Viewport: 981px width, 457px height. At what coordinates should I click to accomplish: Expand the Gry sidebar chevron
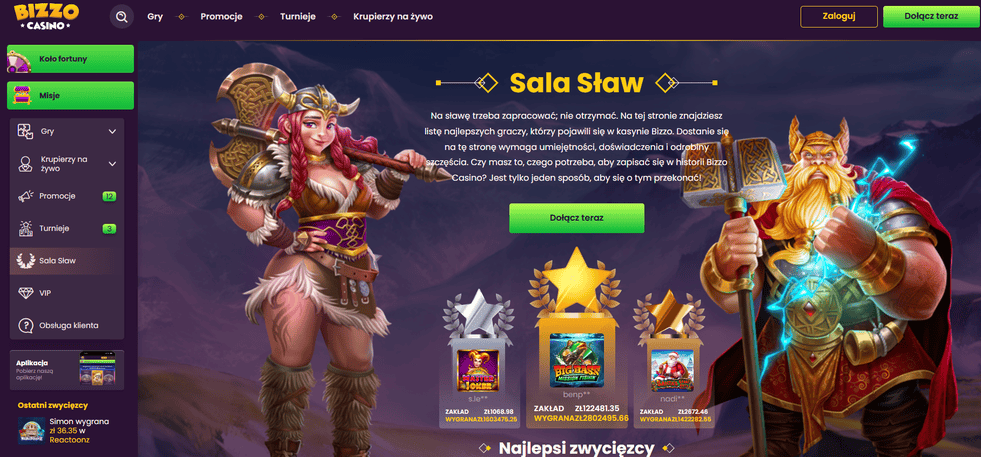[x=113, y=131]
